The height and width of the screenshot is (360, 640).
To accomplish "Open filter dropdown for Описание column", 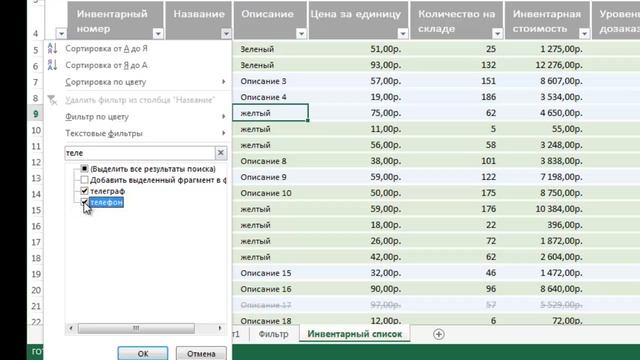I will 301,33.
